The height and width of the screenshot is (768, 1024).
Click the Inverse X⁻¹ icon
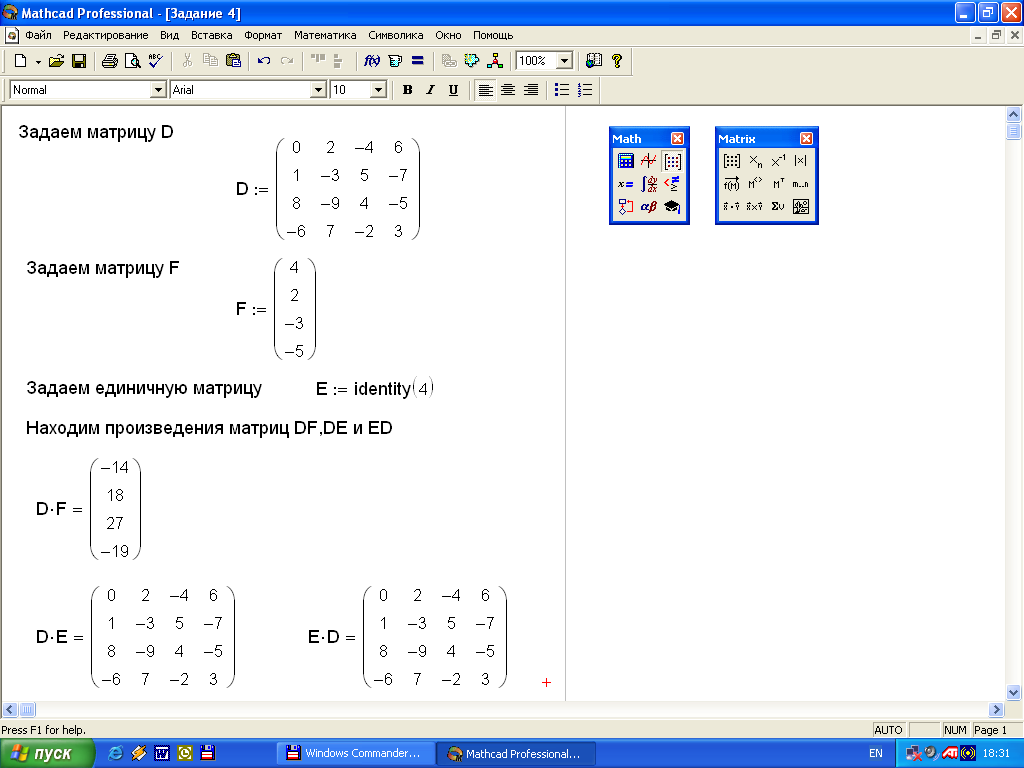(x=778, y=161)
